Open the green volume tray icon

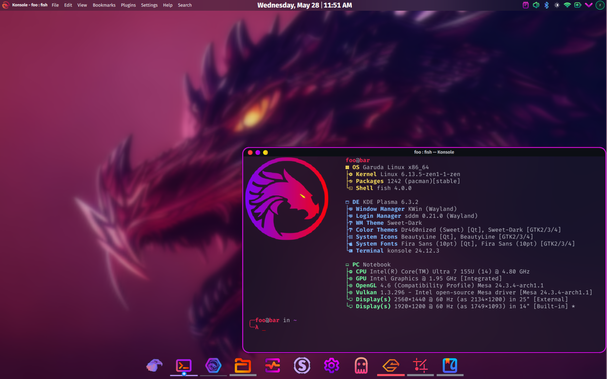536,5
